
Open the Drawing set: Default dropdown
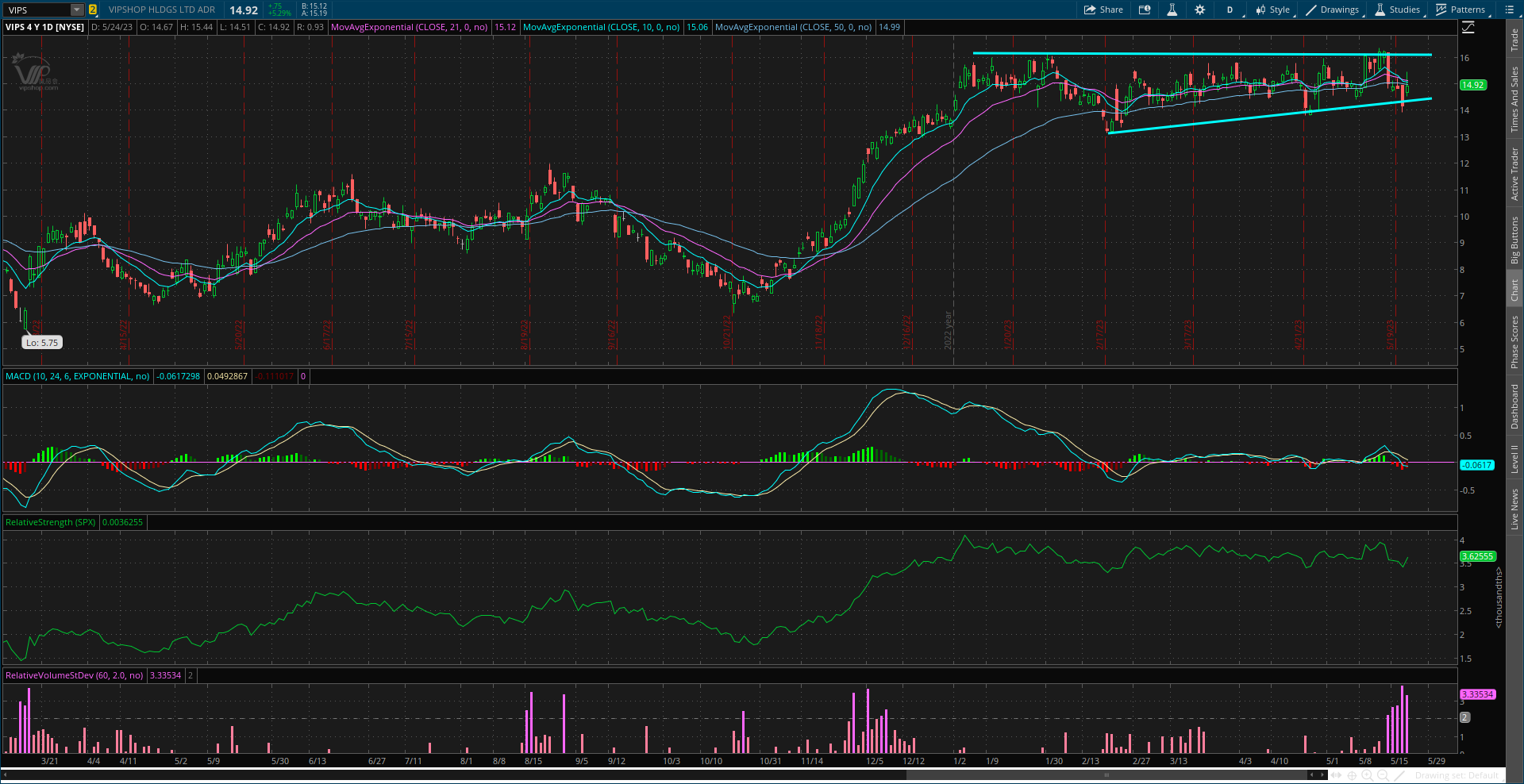(x=1457, y=775)
